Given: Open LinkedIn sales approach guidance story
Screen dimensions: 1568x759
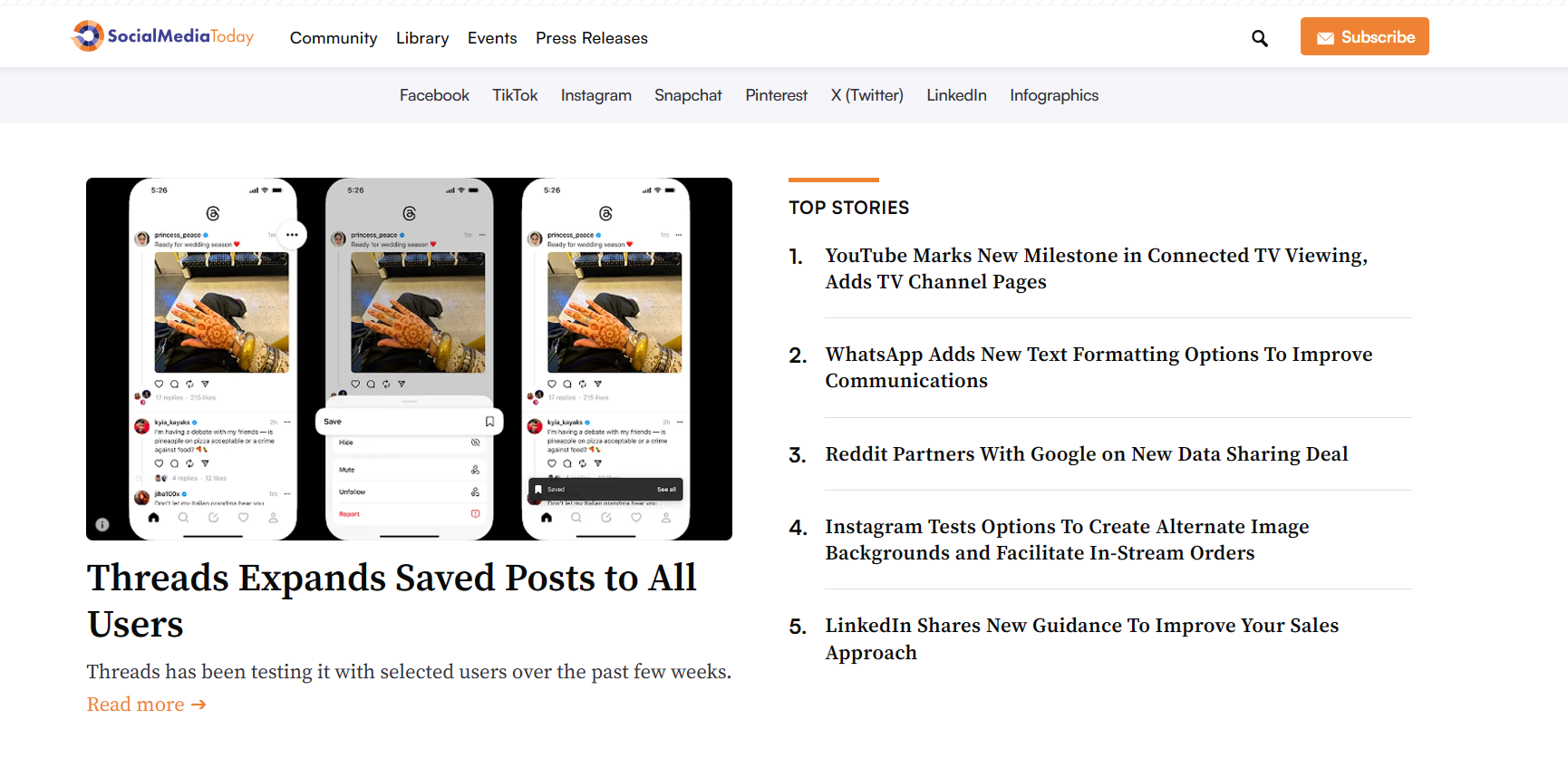Looking at the screenshot, I should [x=1081, y=639].
